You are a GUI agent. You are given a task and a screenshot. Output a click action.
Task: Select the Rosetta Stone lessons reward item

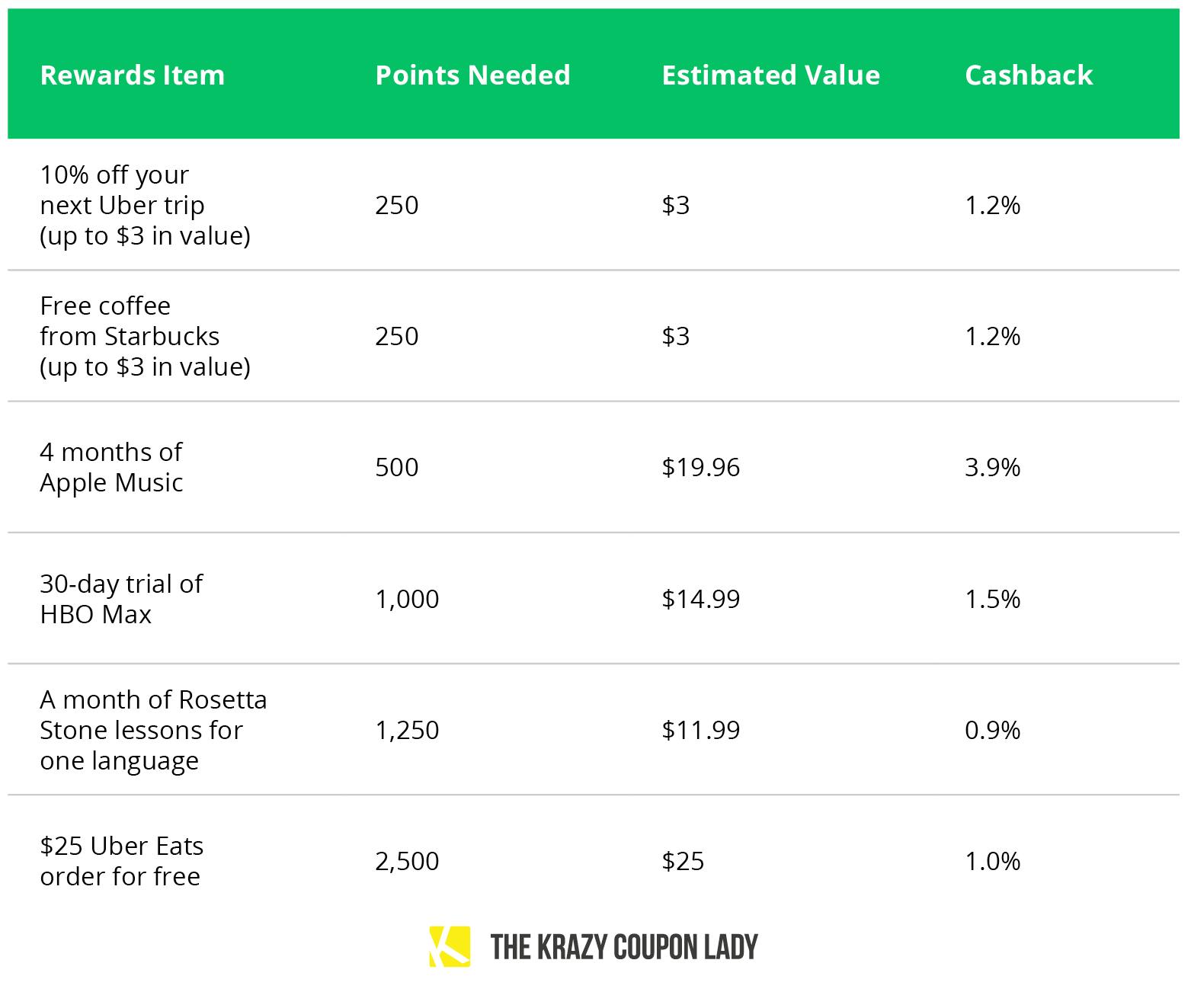153,730
